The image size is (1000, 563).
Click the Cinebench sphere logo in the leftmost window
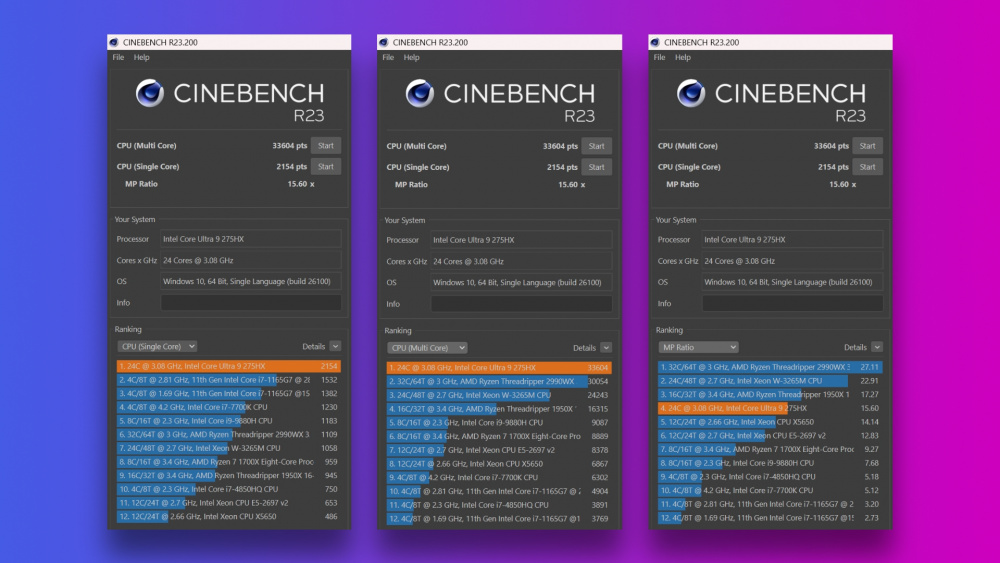[x=150, y=93]
